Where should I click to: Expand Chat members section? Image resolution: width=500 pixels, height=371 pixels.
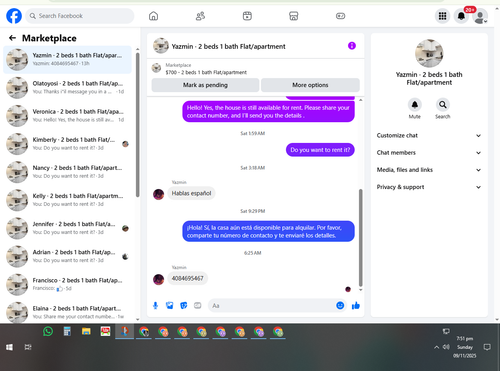coord(429,153)
